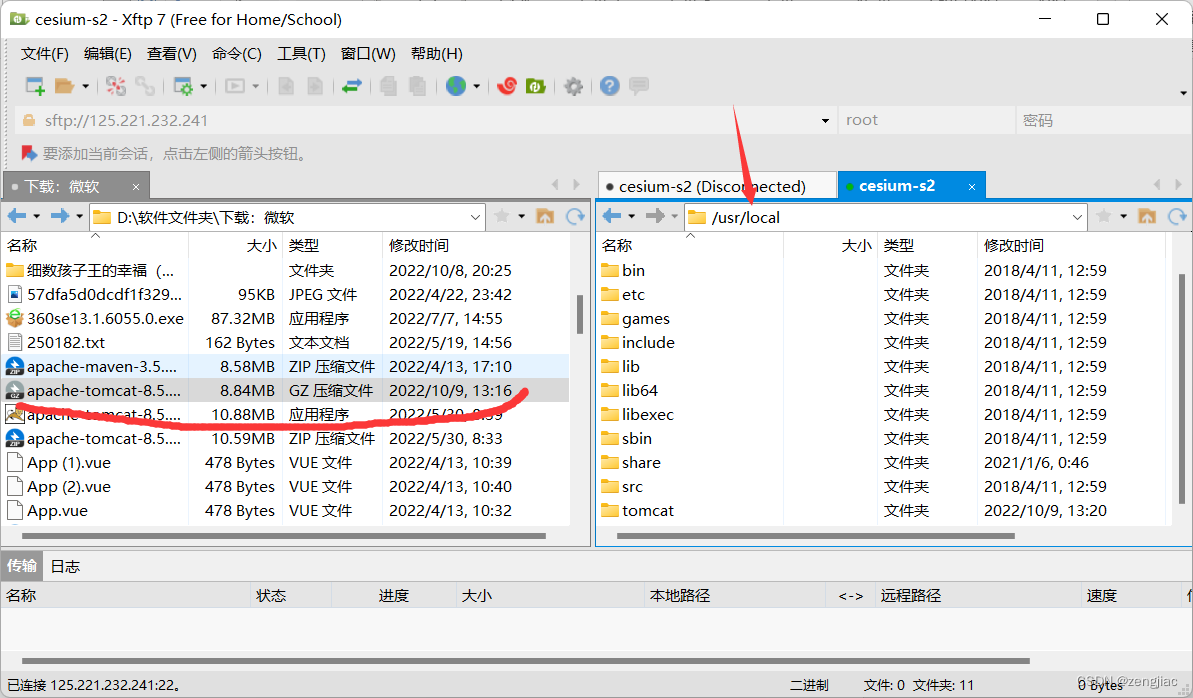Image resolution: width=1193 pixels, height=698 pixels.
Task: Select apache-tomcat-8.5 GZ file row
Action: click(286, 390)
